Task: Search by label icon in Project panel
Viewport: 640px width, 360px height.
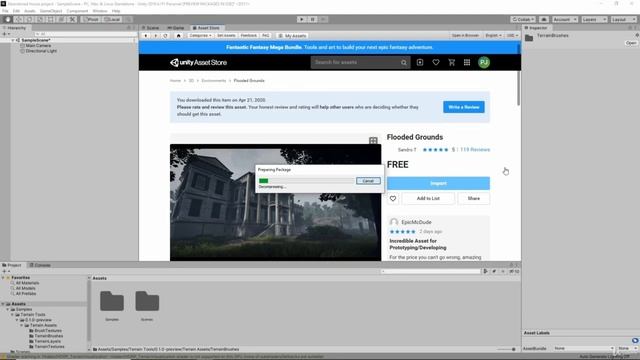Action: tap(494, 271)
